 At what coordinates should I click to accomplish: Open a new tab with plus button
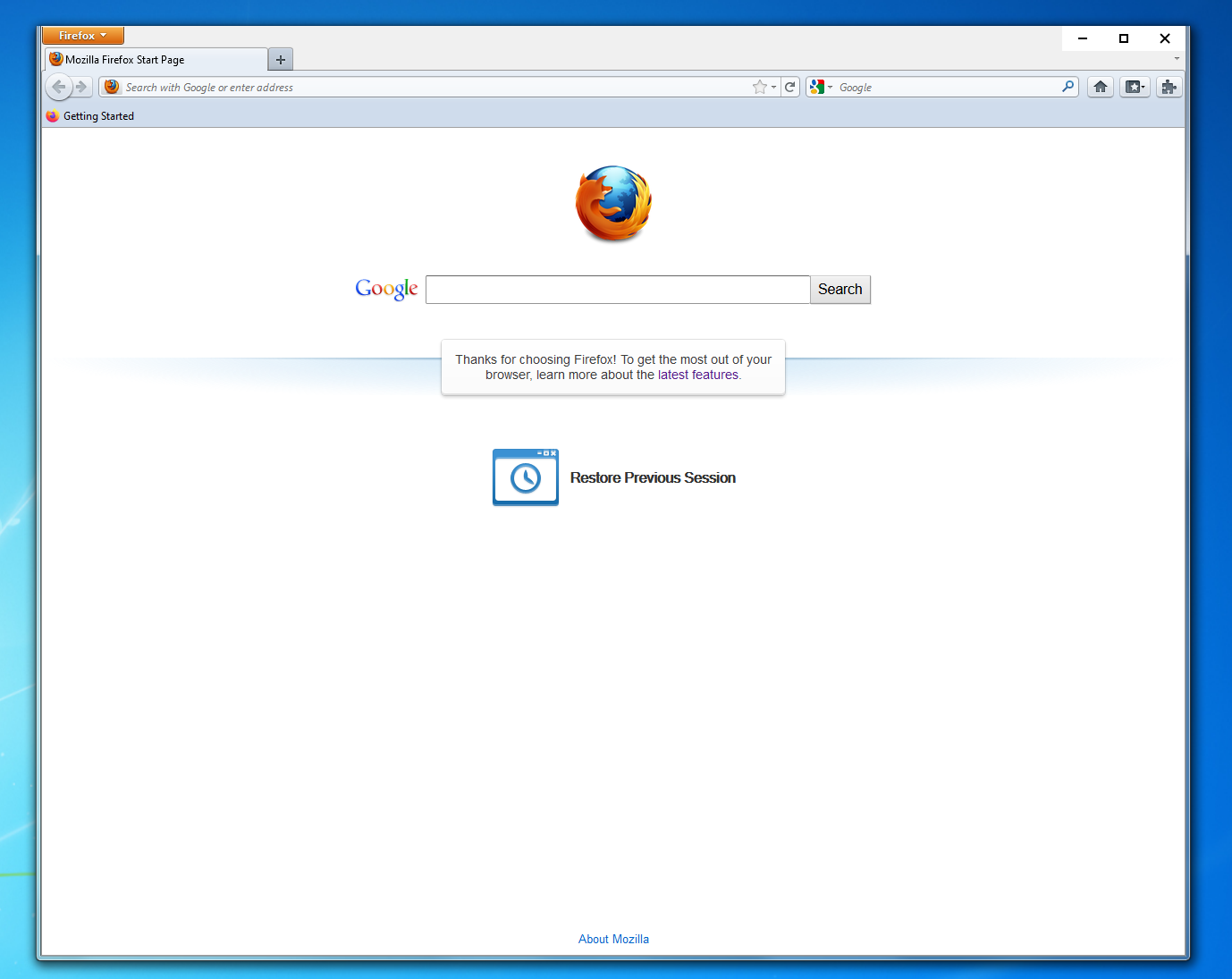[281, 60]
